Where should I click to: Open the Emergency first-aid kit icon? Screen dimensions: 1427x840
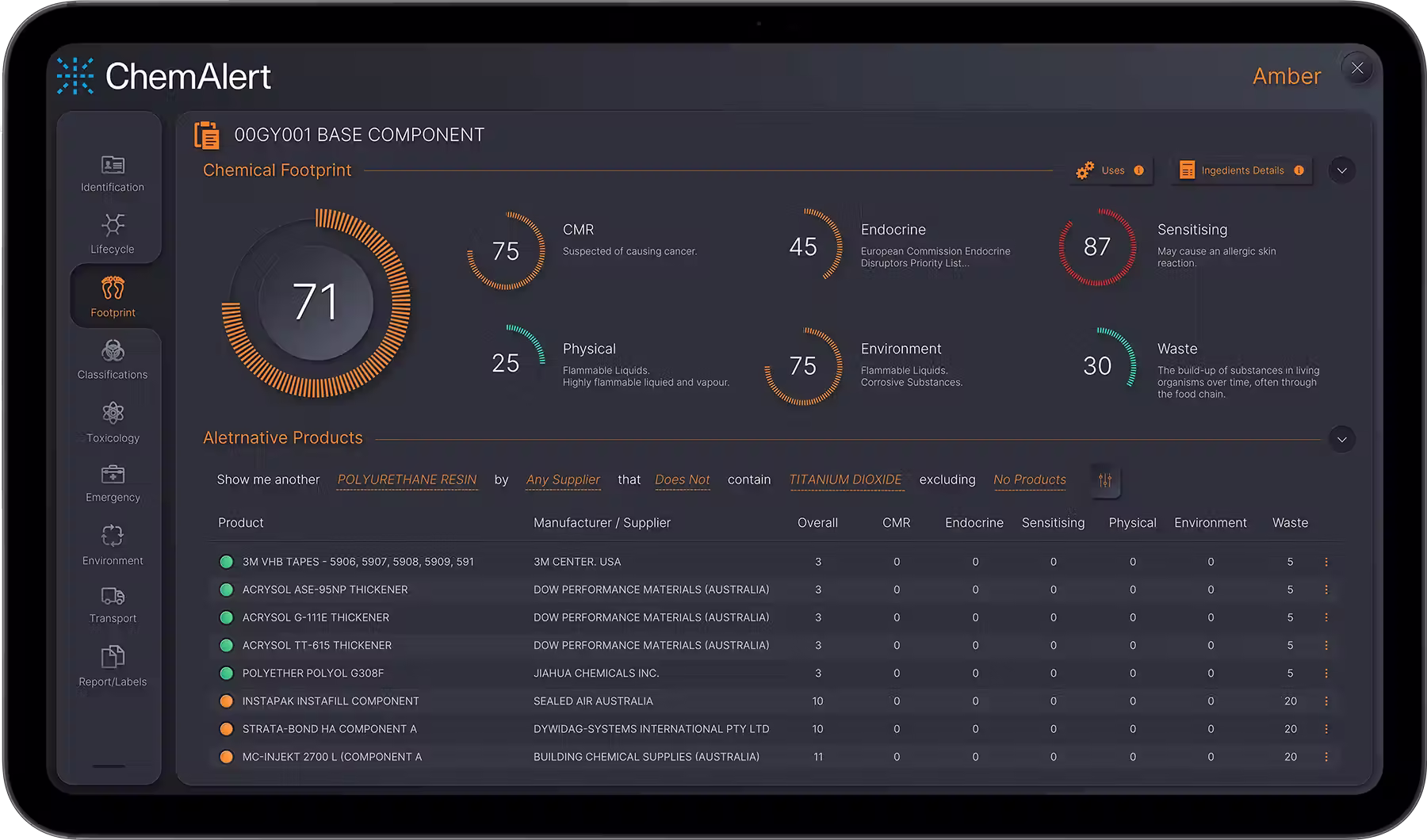(x=113, y=474)
